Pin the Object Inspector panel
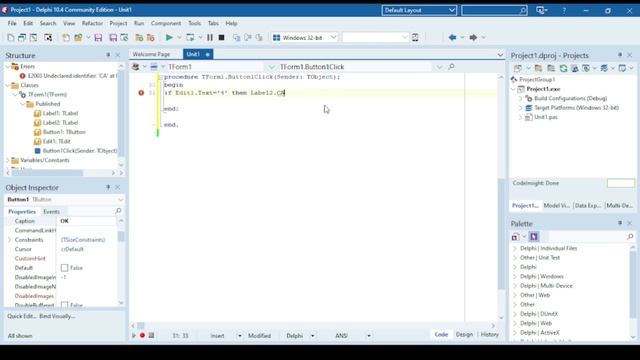Image resolution: width=640 pixels, height=360 pixels. click(108, 187)
